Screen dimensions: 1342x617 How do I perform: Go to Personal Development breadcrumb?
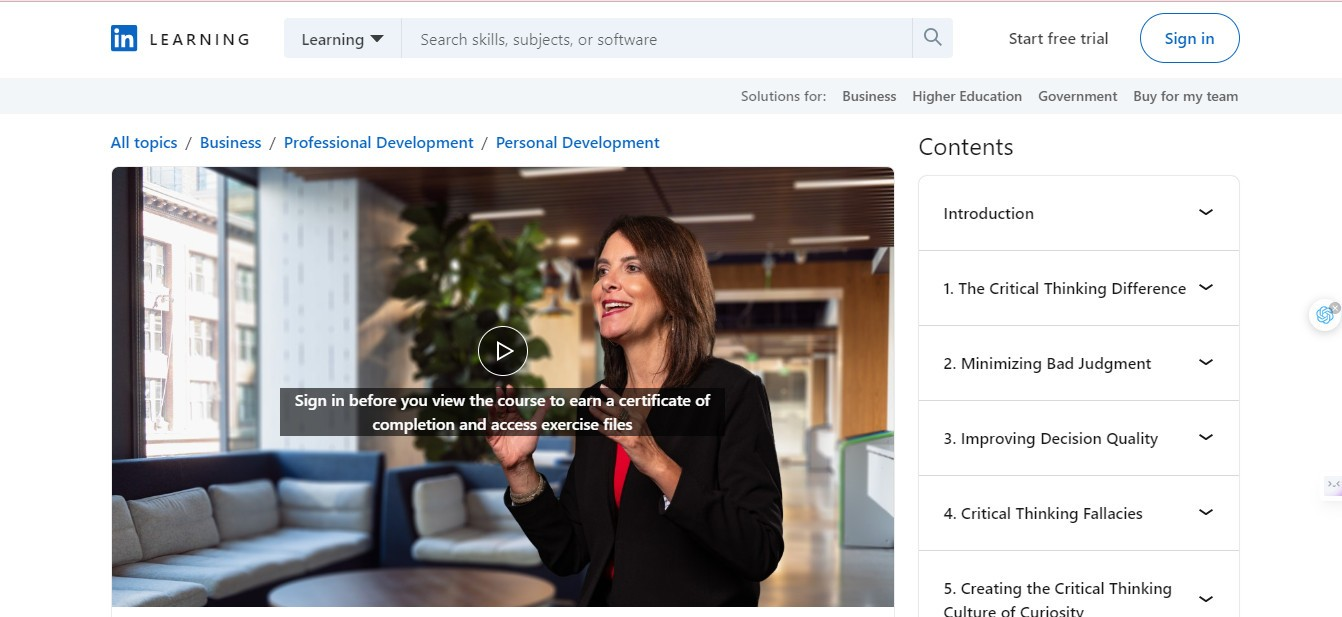coord(578,143)
